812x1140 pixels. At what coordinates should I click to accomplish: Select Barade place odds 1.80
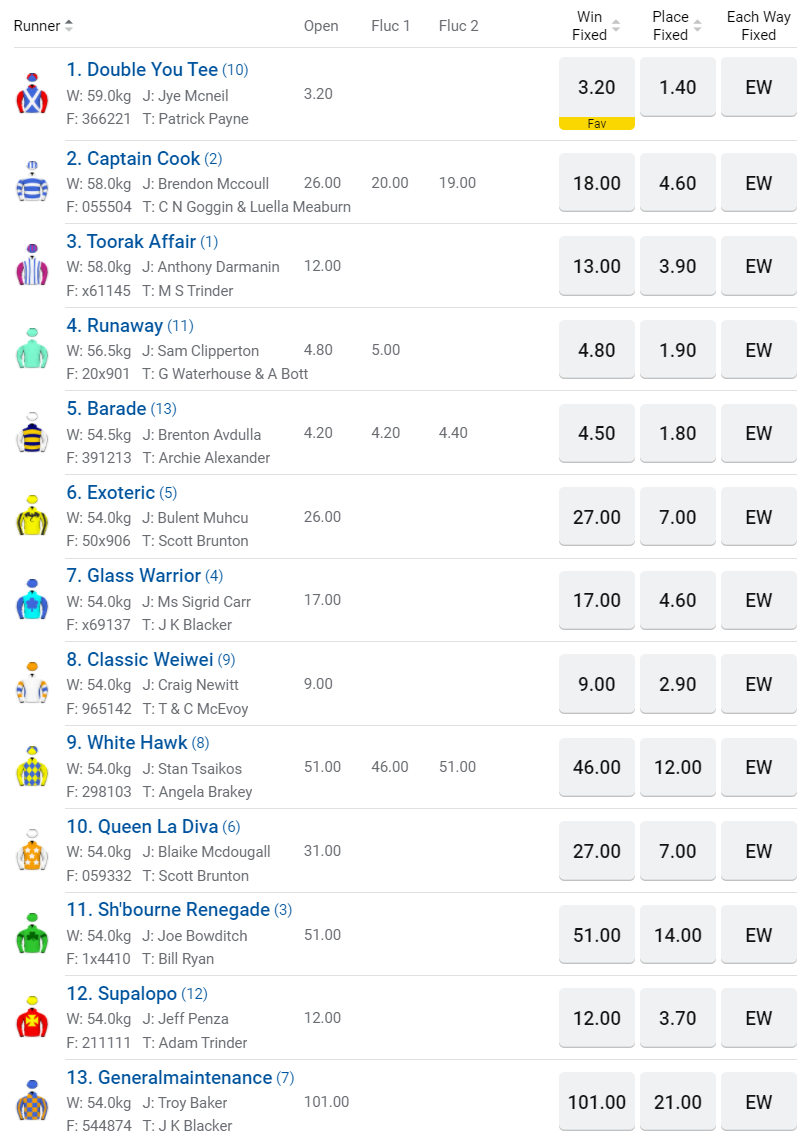pyautogui.click(x=678, y=433)
